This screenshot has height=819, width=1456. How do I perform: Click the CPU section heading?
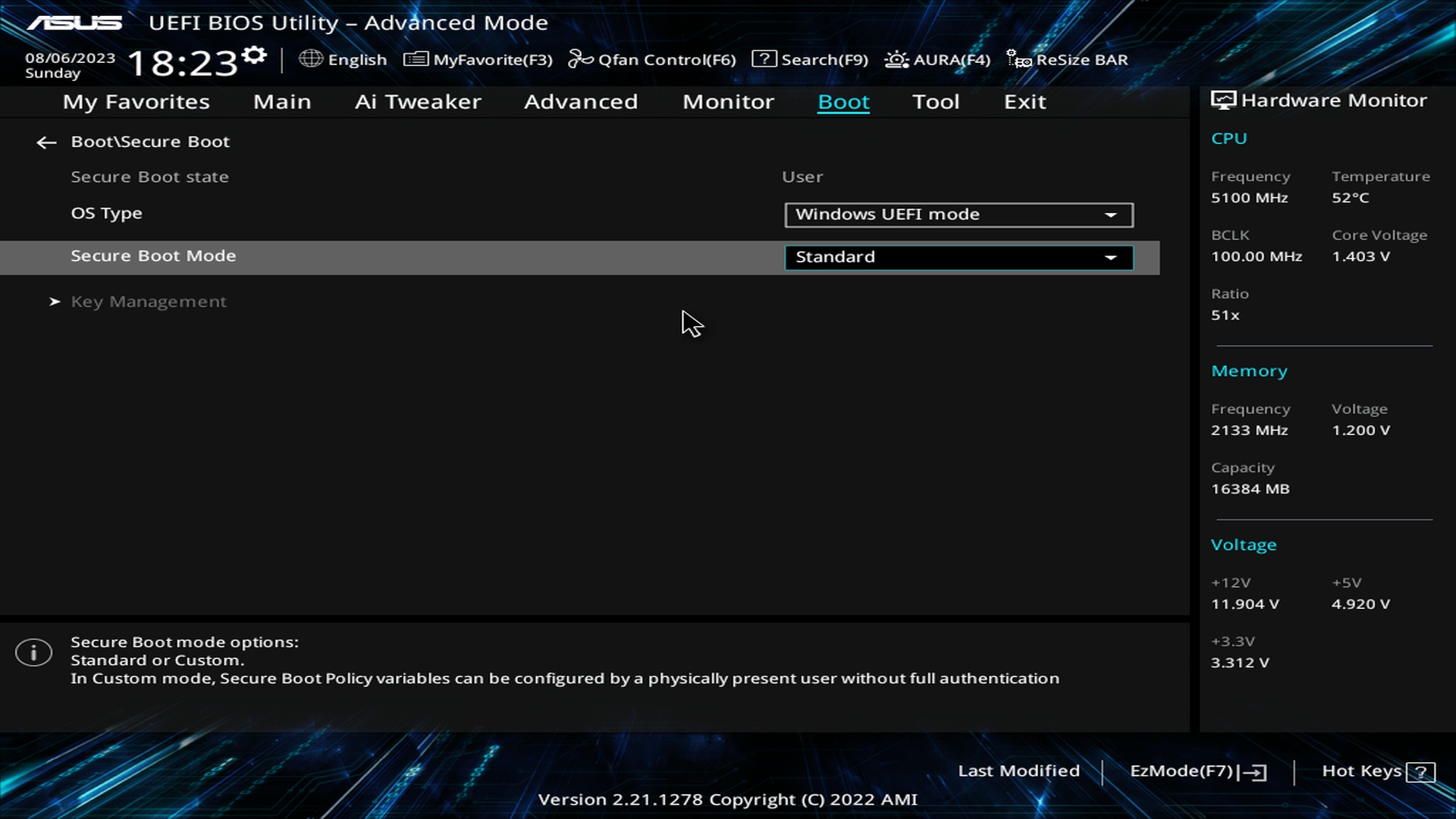(1228, 138)
